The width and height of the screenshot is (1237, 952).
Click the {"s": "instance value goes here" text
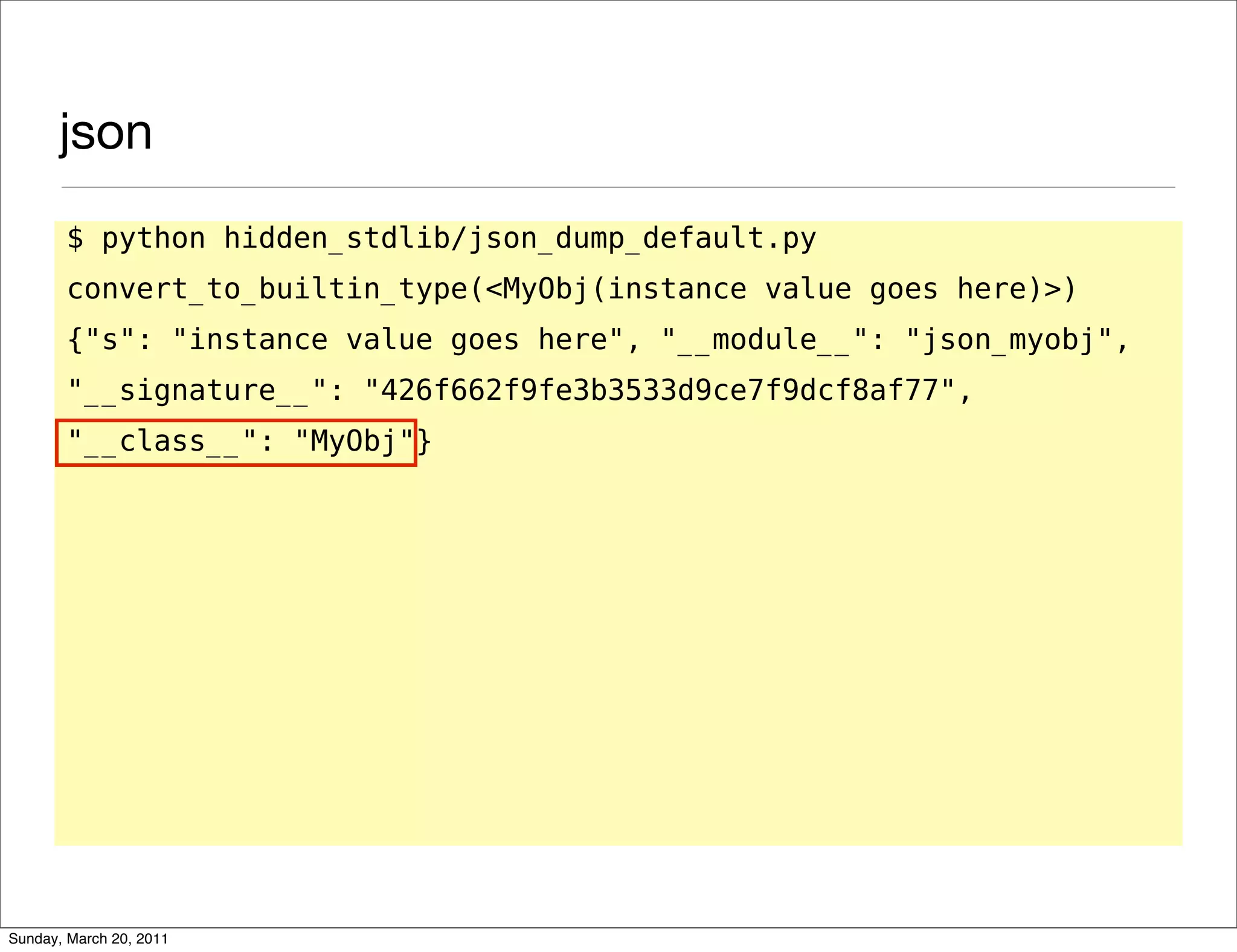click(345, 341)
